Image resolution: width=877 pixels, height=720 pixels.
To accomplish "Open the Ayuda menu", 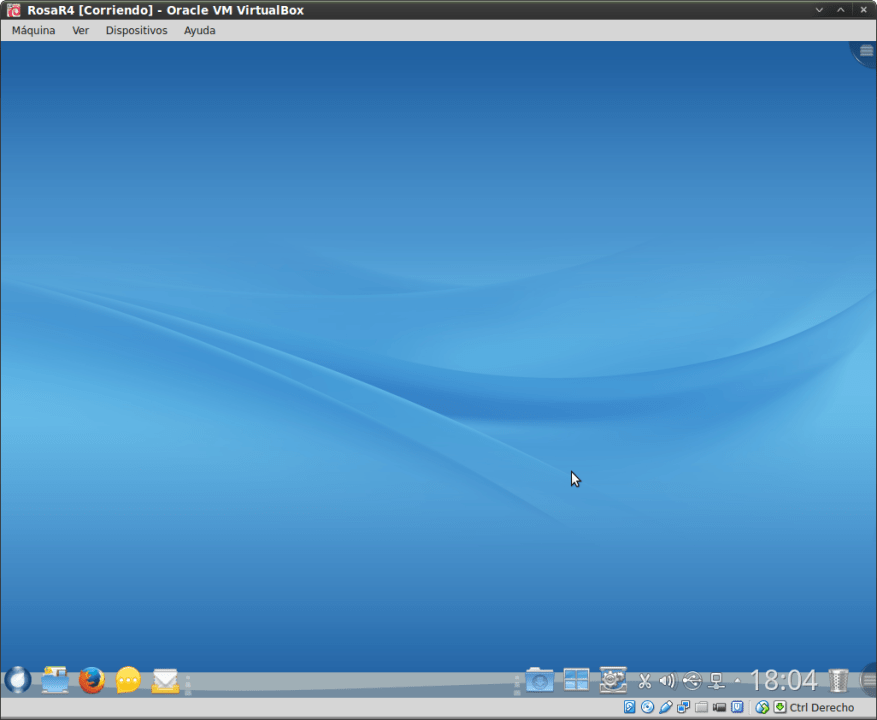I will pos(199,30).
